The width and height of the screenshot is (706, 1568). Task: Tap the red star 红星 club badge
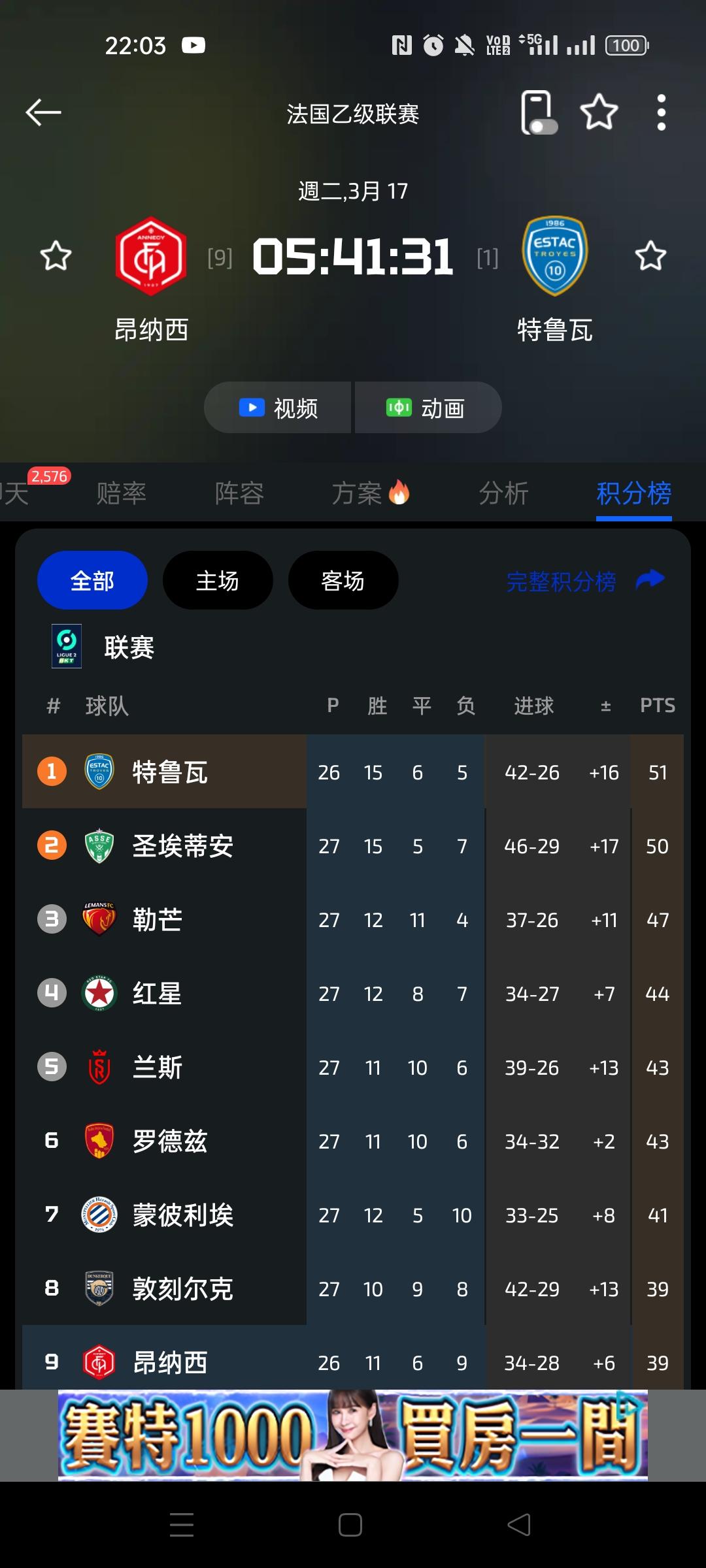click(99, 994)
